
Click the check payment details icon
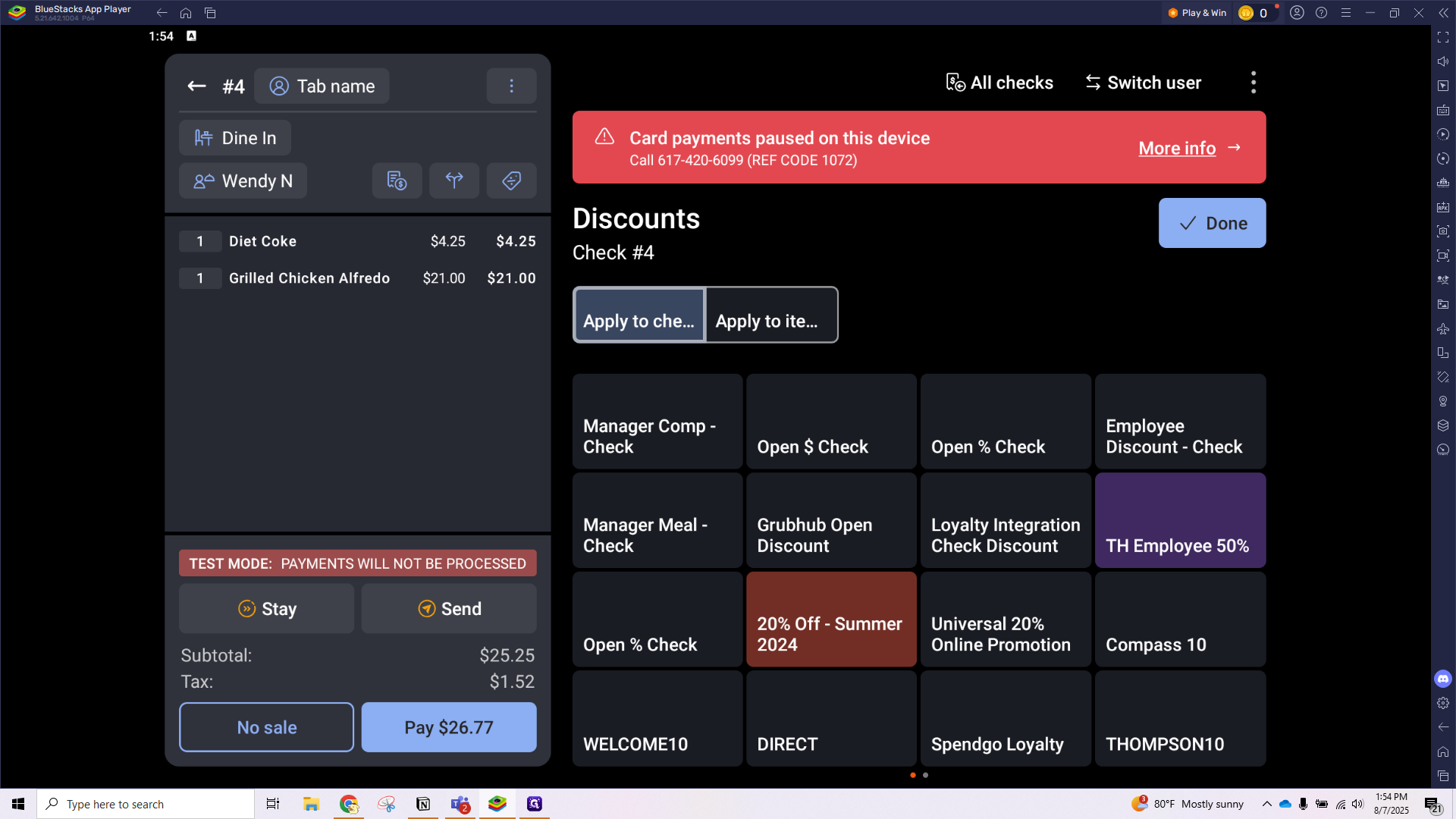(x=397, y=180)
